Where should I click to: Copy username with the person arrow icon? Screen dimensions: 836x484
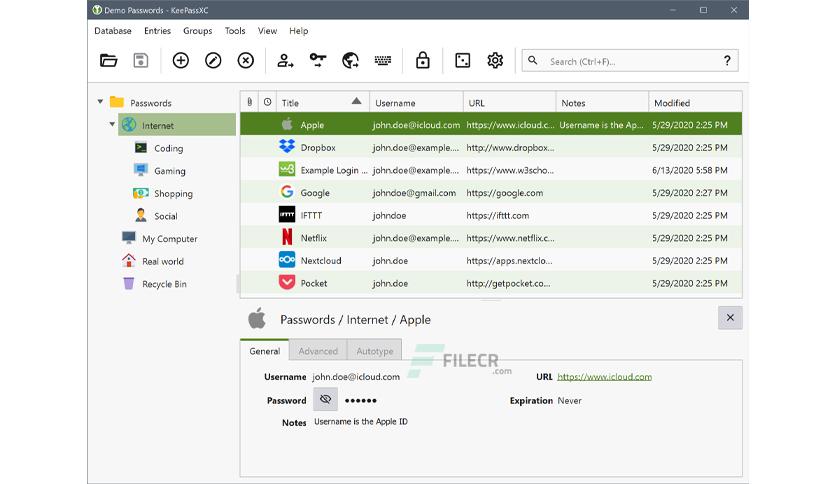(x=285, y=60)
